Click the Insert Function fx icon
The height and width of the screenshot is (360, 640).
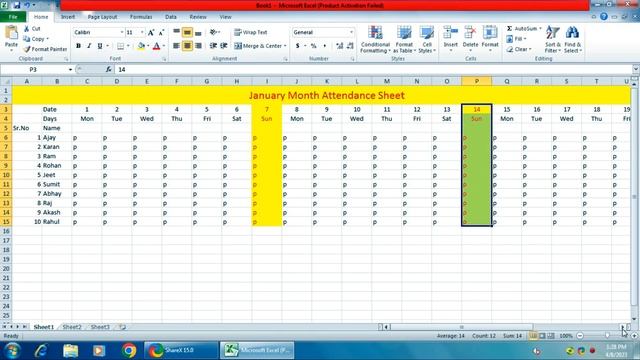[x=109, y=69]
